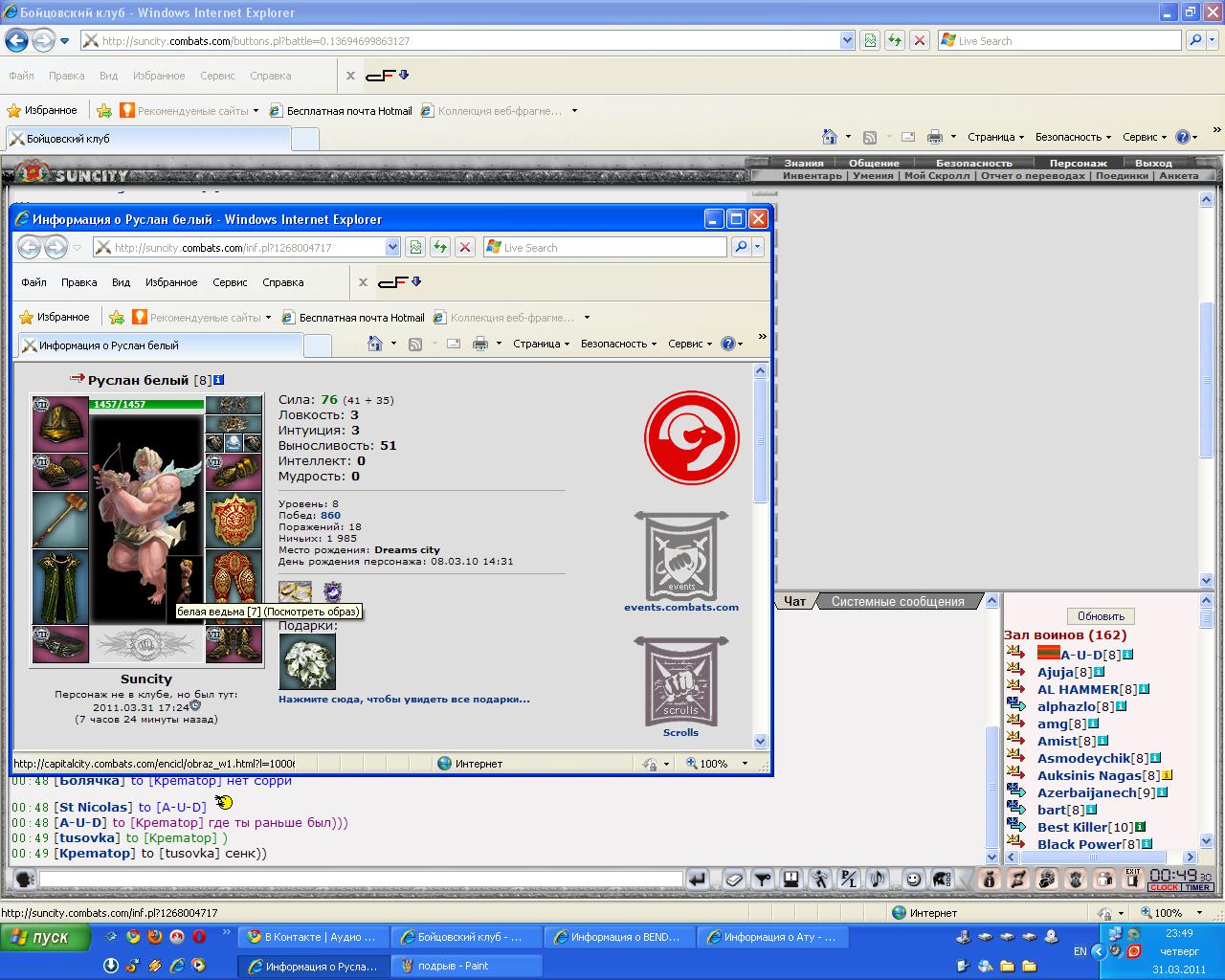Open info icon beside Руслан белый name
The width and height of the screenshot is (1225, 980).
[219, 380]
